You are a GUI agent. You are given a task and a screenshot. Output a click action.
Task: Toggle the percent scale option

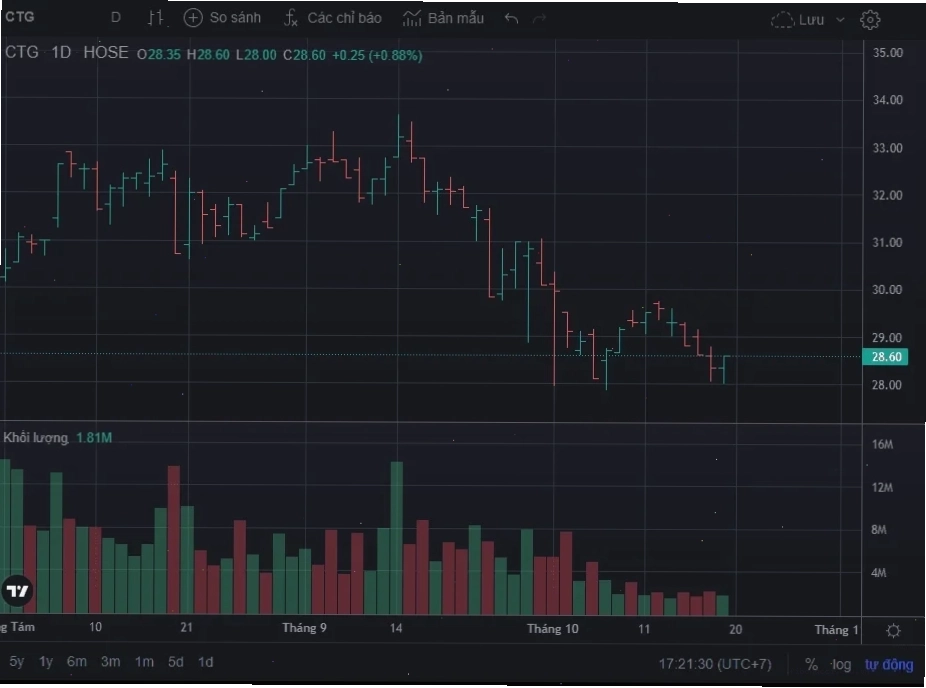tap(811, 664)
